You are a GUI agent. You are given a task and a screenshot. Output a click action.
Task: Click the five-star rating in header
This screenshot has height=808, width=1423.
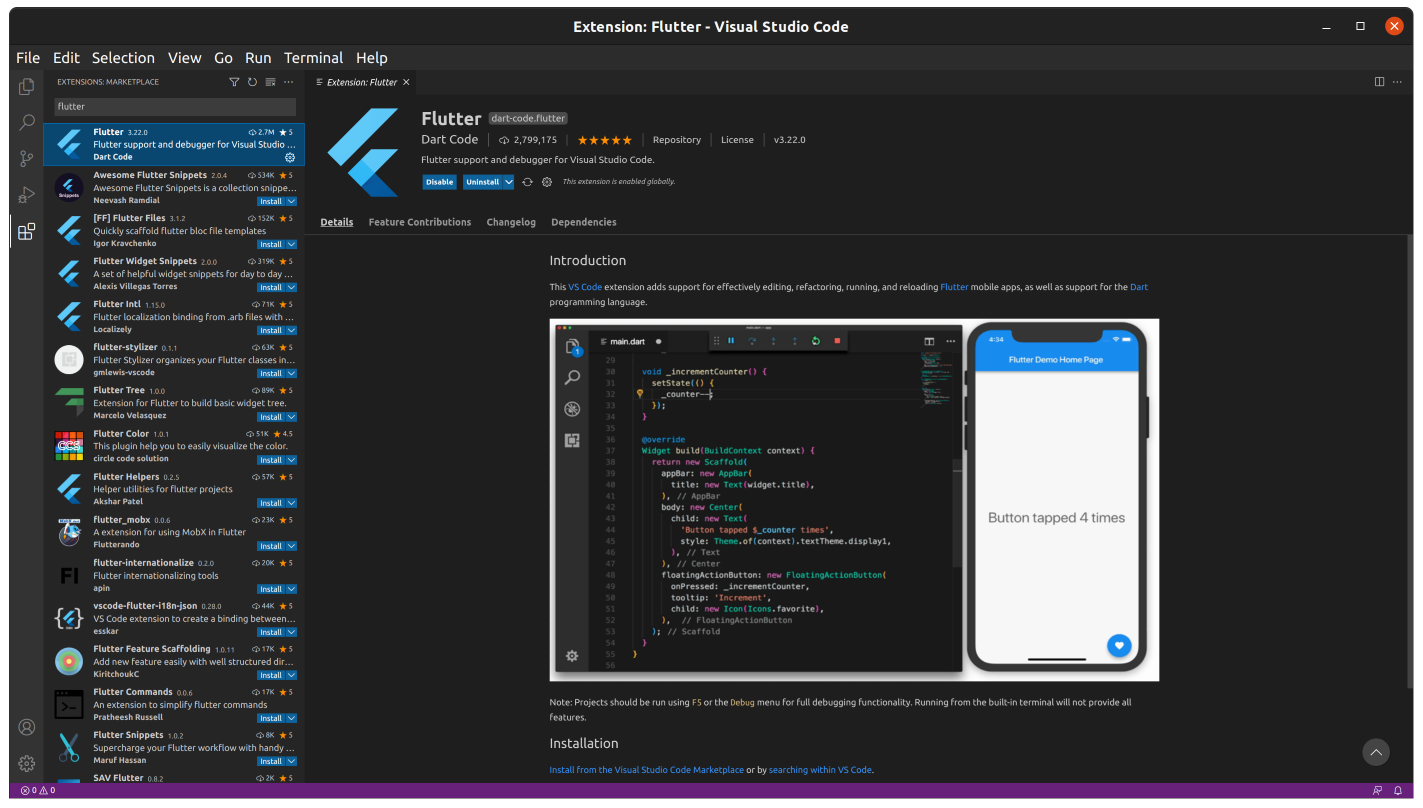pyautogui.click(x=604, y=140)
